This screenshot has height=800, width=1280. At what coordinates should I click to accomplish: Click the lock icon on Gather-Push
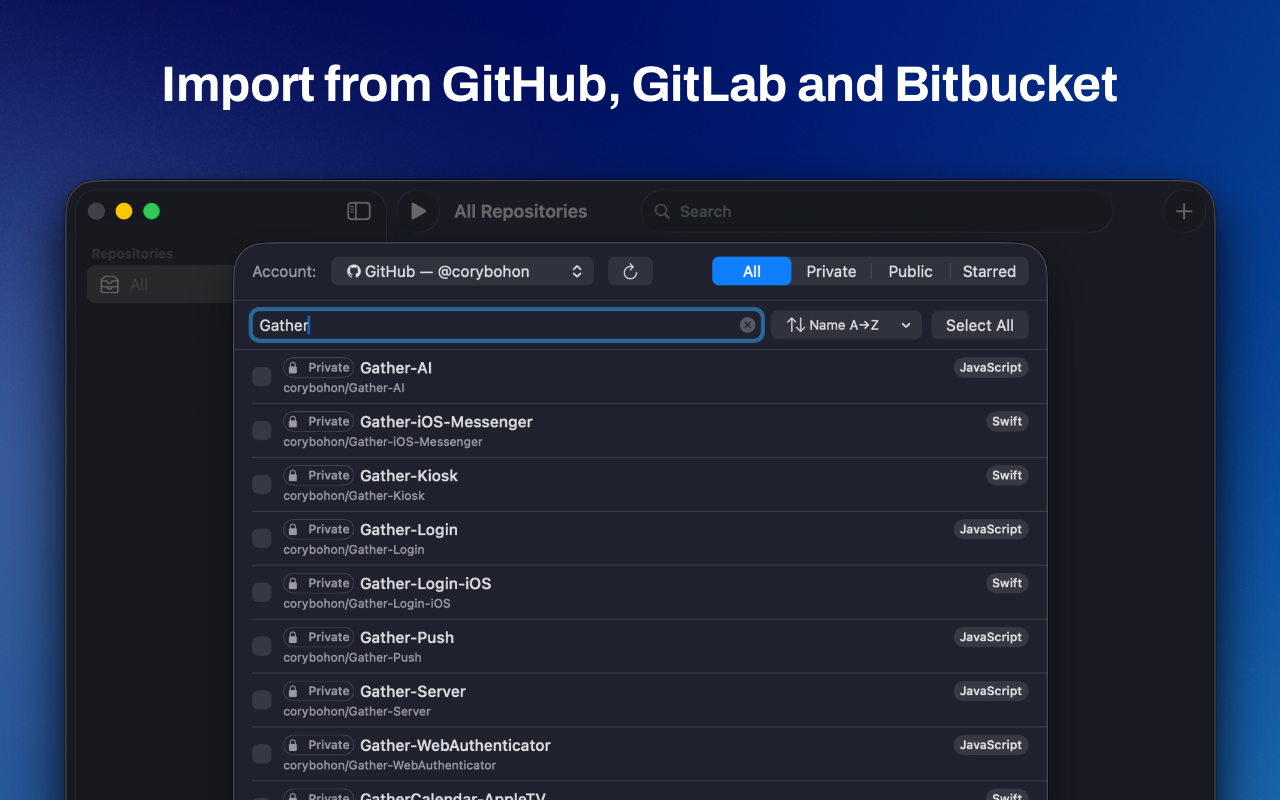pyautogui.click(x=294, y=638)
